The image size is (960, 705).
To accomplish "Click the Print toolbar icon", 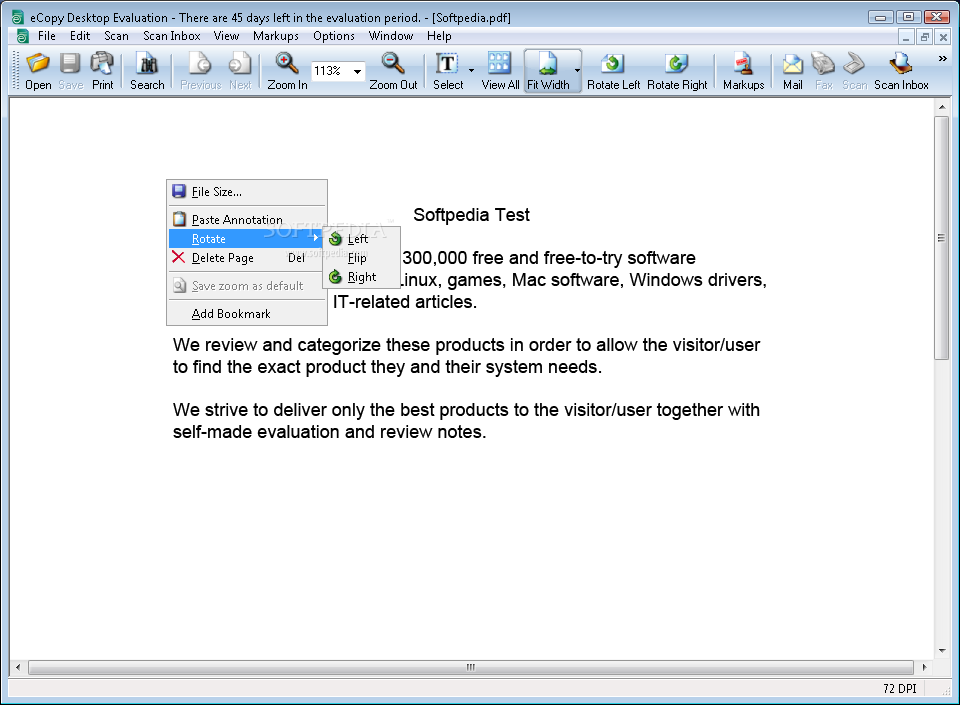I will 102,71.
